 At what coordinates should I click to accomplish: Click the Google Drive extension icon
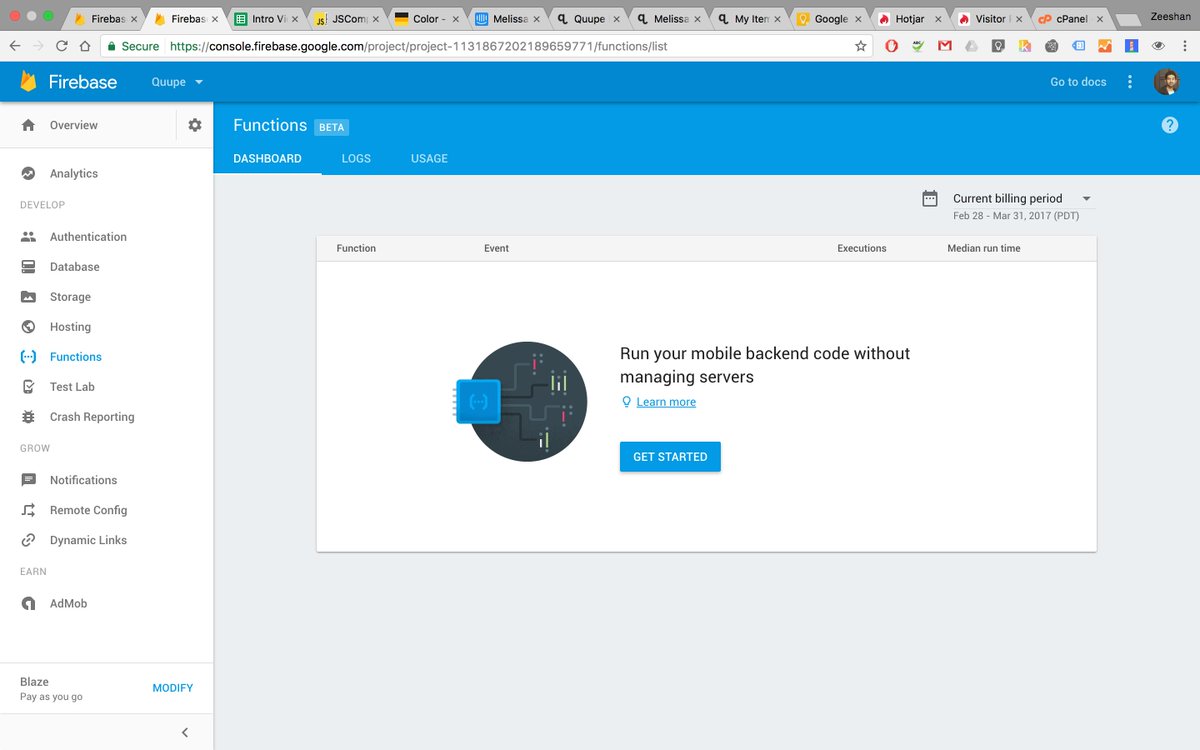click(x=971, y=46)
